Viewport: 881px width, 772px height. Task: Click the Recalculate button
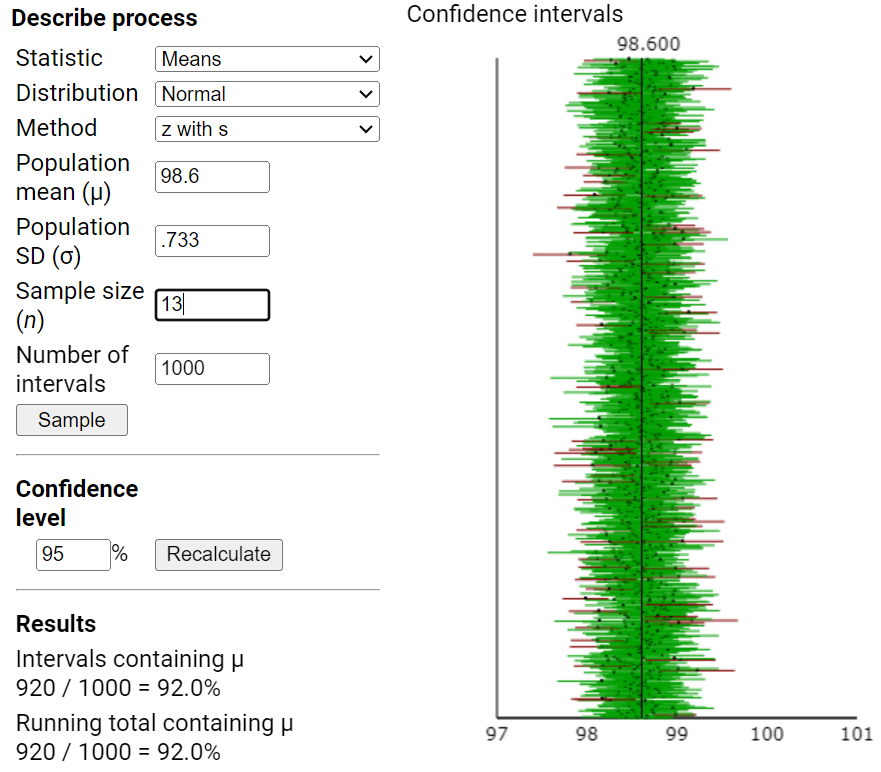[218, 555]
